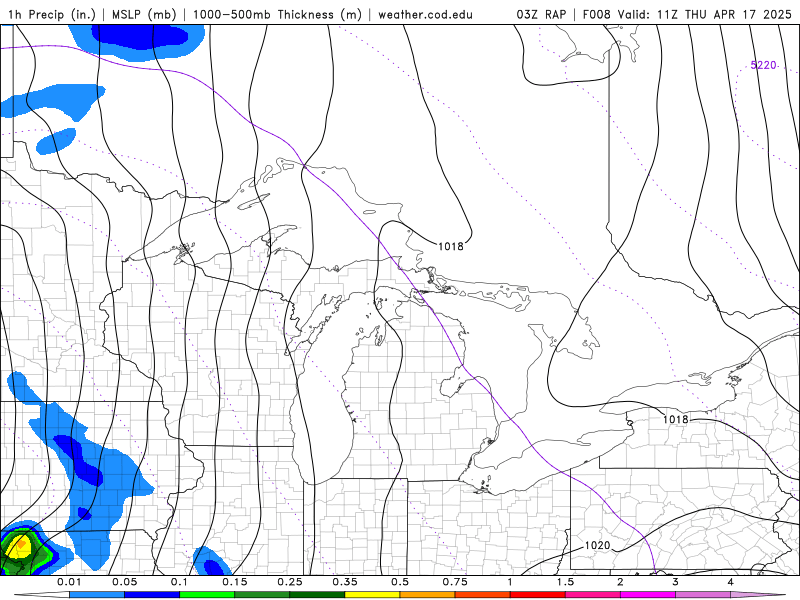Click the '0.35' legend value

(x=345, y=582)
